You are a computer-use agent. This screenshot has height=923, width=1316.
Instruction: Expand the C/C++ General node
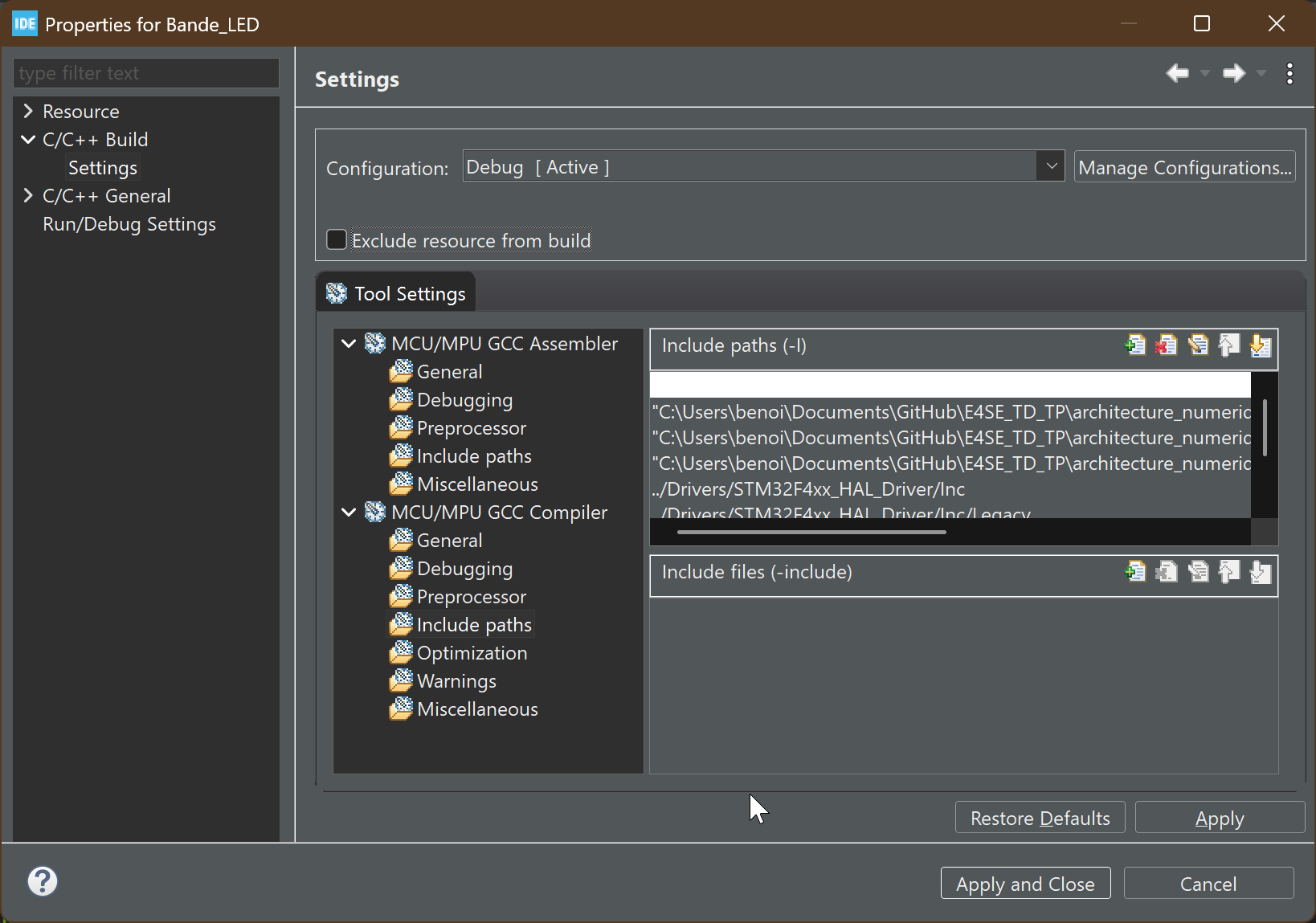[28, 195]
